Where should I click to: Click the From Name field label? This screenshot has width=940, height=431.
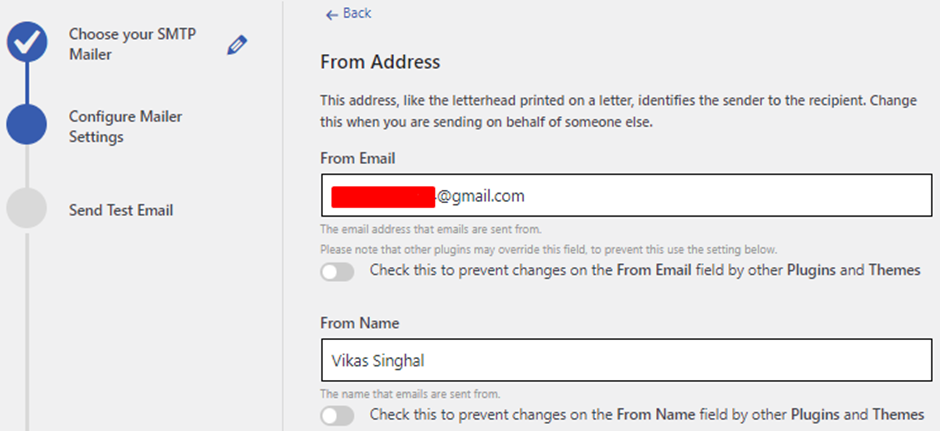tap(360, 323)
